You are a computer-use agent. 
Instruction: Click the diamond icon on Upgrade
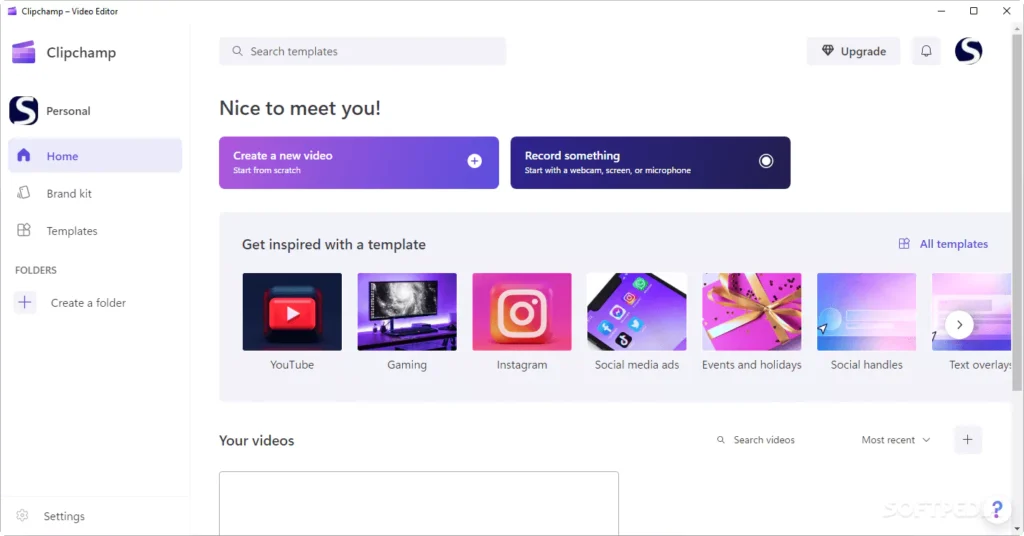point(827,50)
